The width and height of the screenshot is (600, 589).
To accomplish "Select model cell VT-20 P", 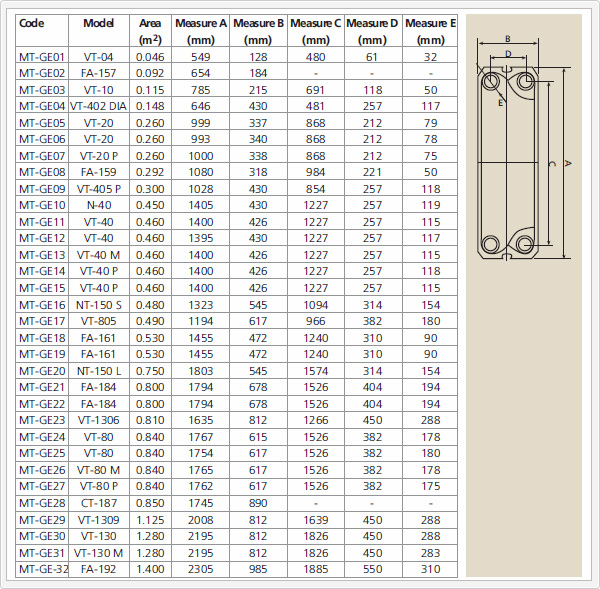I will pyautogui.click(x=99, y=156).
